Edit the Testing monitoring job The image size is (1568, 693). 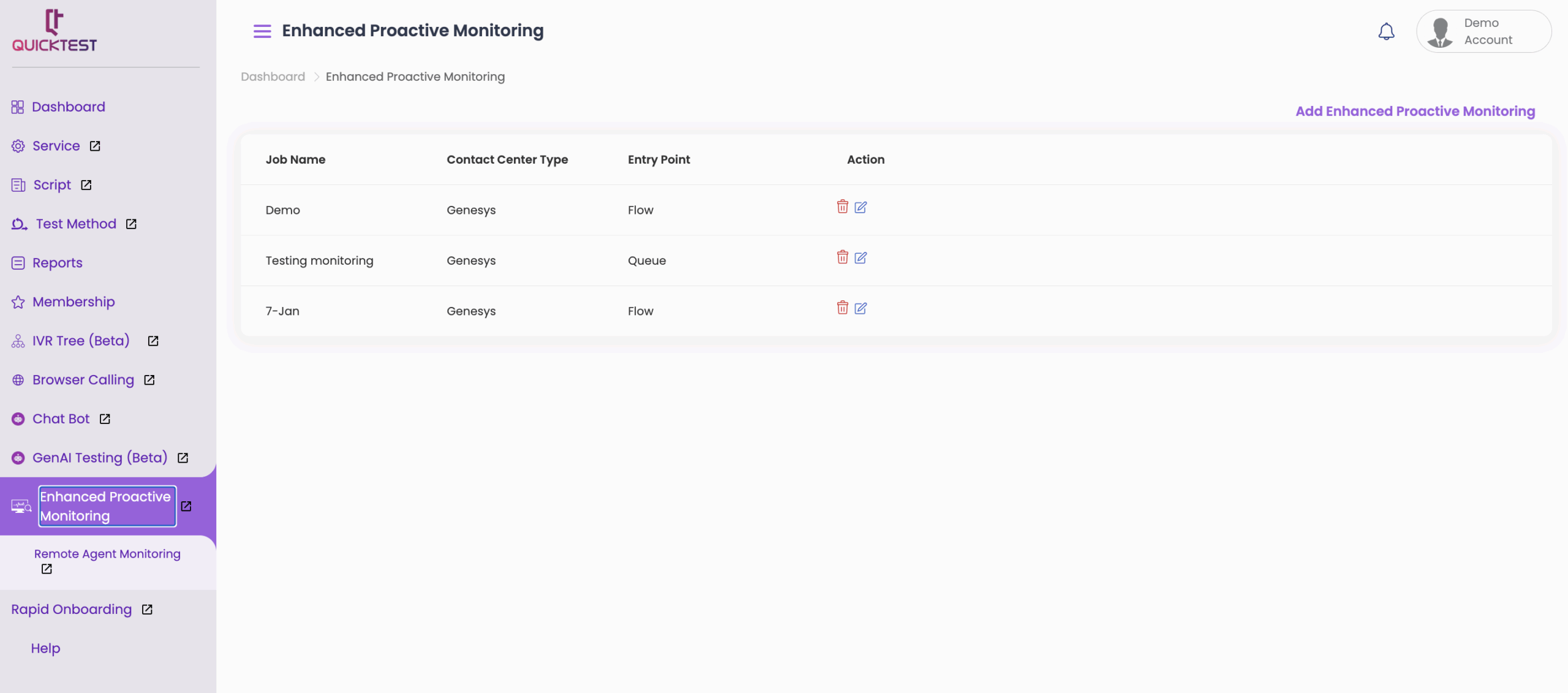pyautogui.click(x=861, y=257)
